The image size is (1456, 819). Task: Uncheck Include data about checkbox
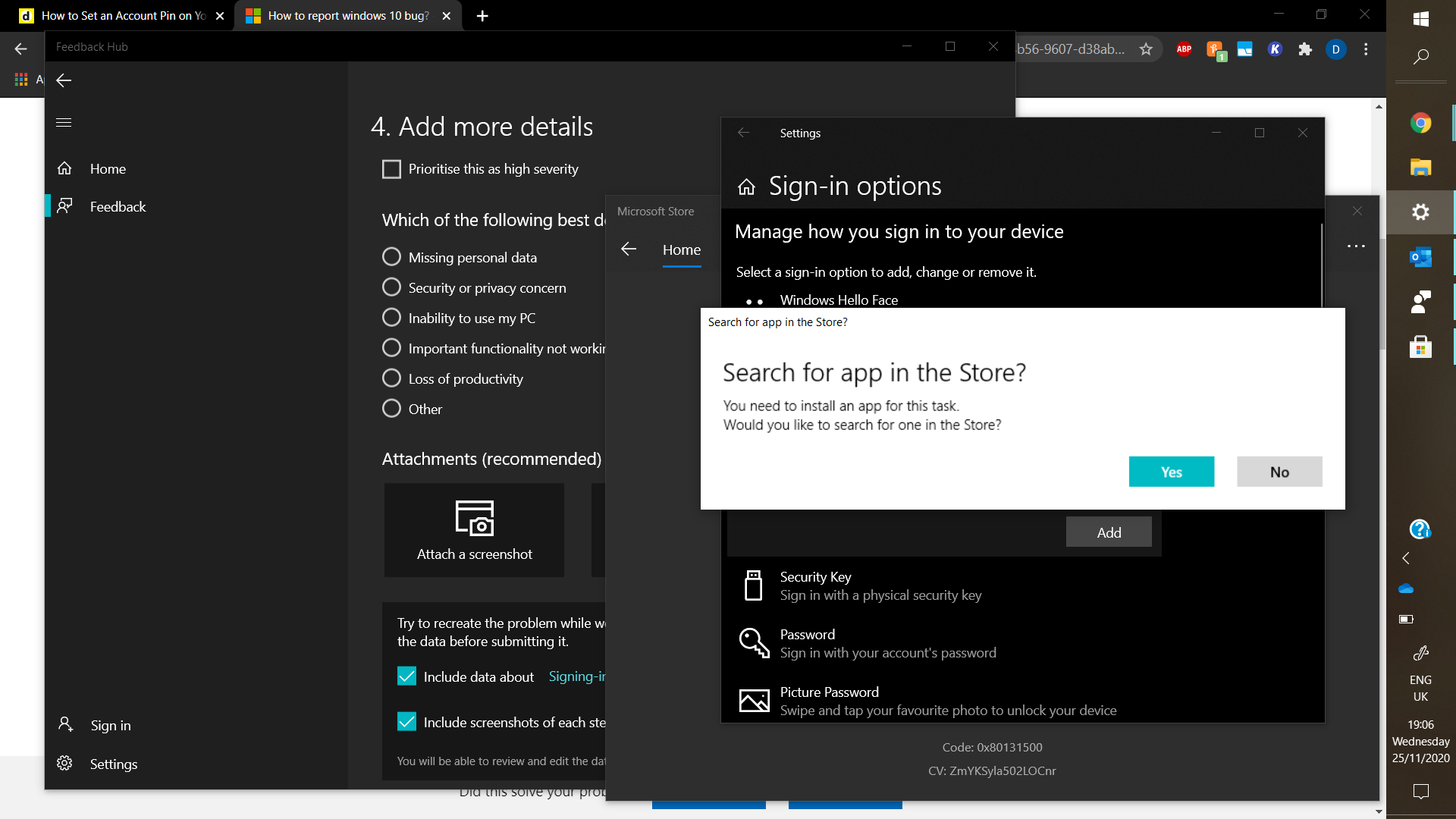(x=406, y=676)
